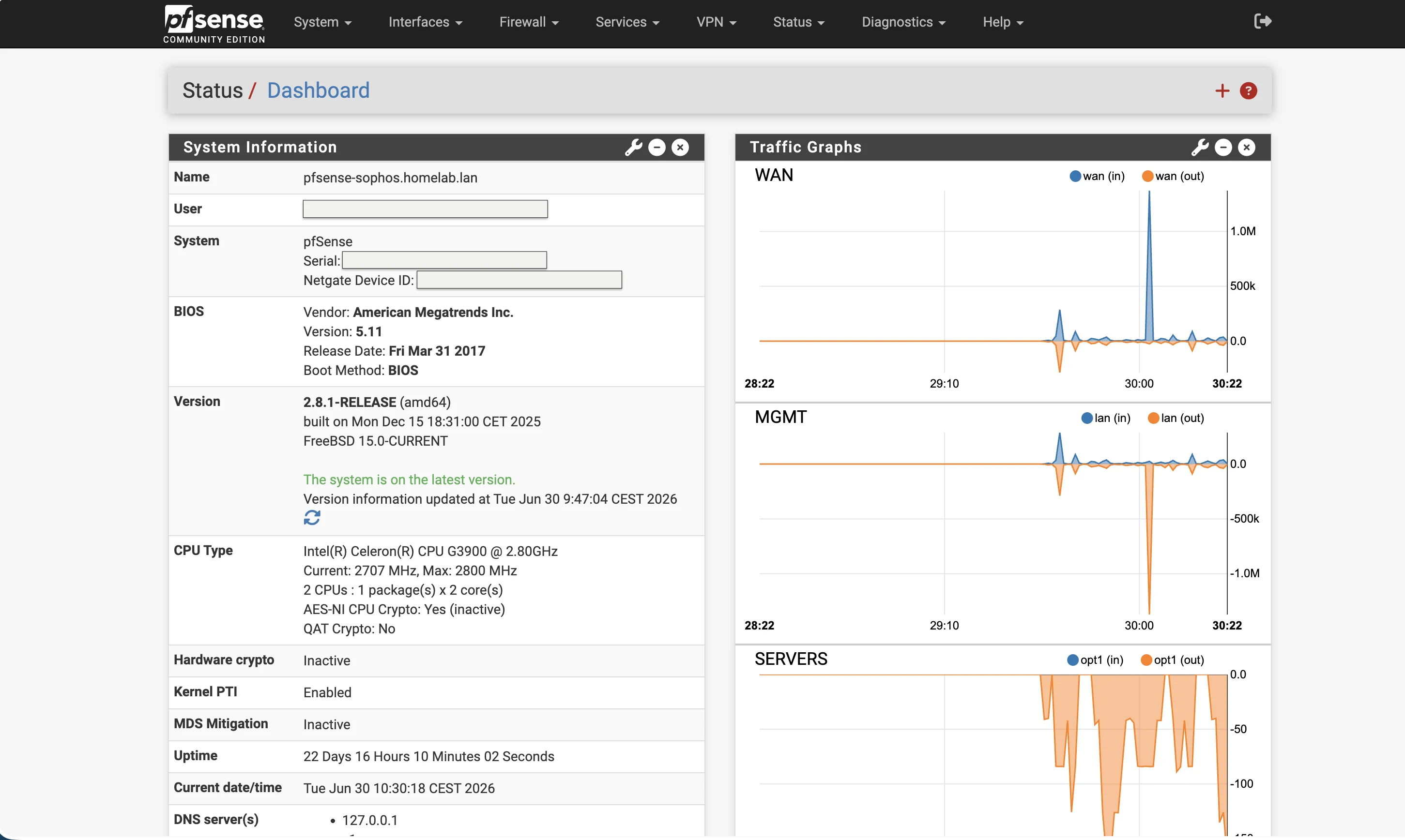This screenshot has height=840, width=1405.
Task: Click the MGMT graph title
Action: tap(780, 417)
